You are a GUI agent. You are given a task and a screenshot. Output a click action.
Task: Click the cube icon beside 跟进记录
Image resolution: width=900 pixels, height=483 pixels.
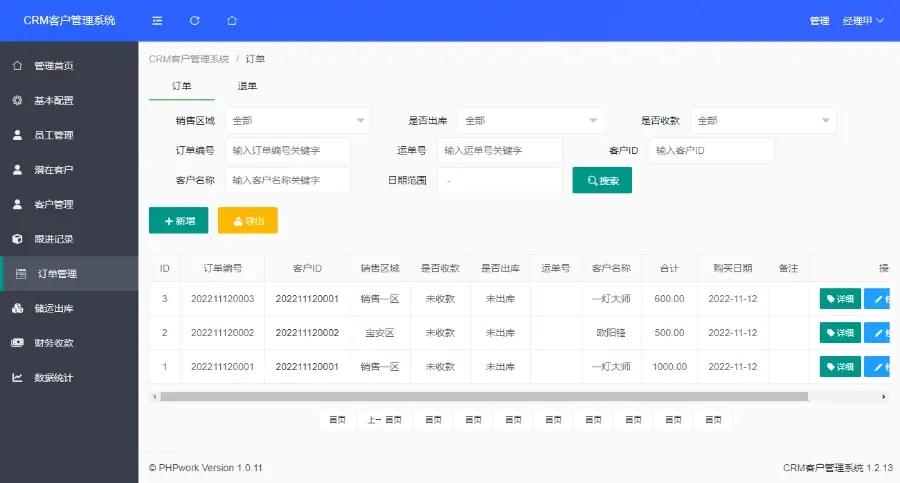(x=17, y=239)
